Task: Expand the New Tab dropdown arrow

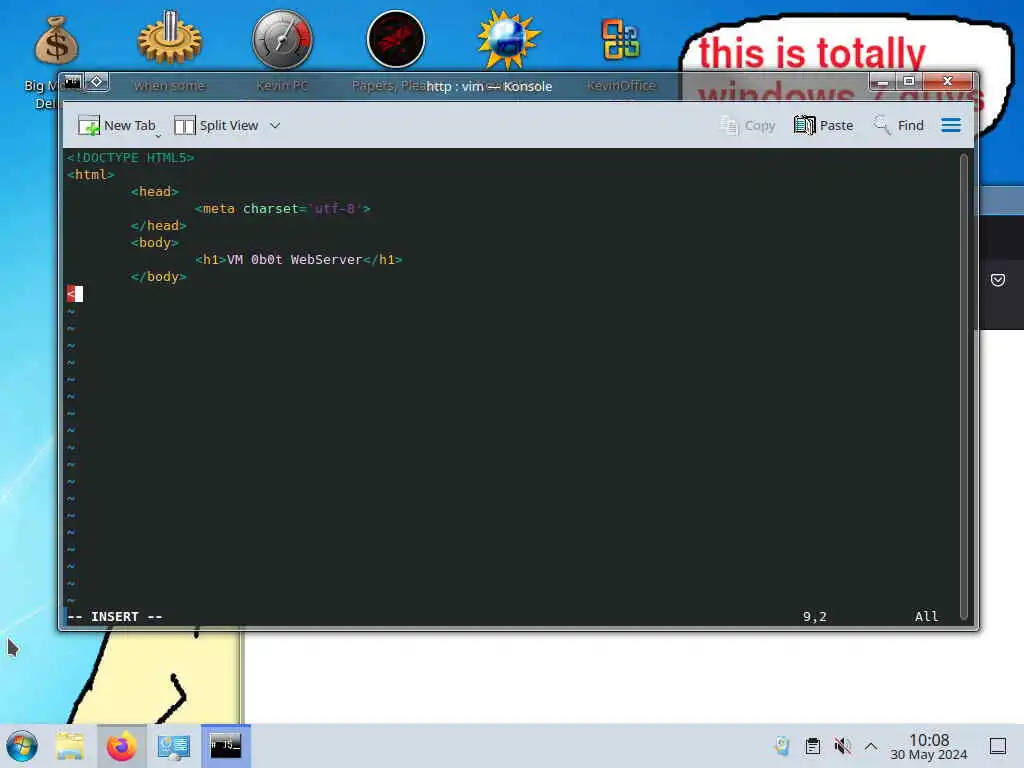Action: point(158,136)
